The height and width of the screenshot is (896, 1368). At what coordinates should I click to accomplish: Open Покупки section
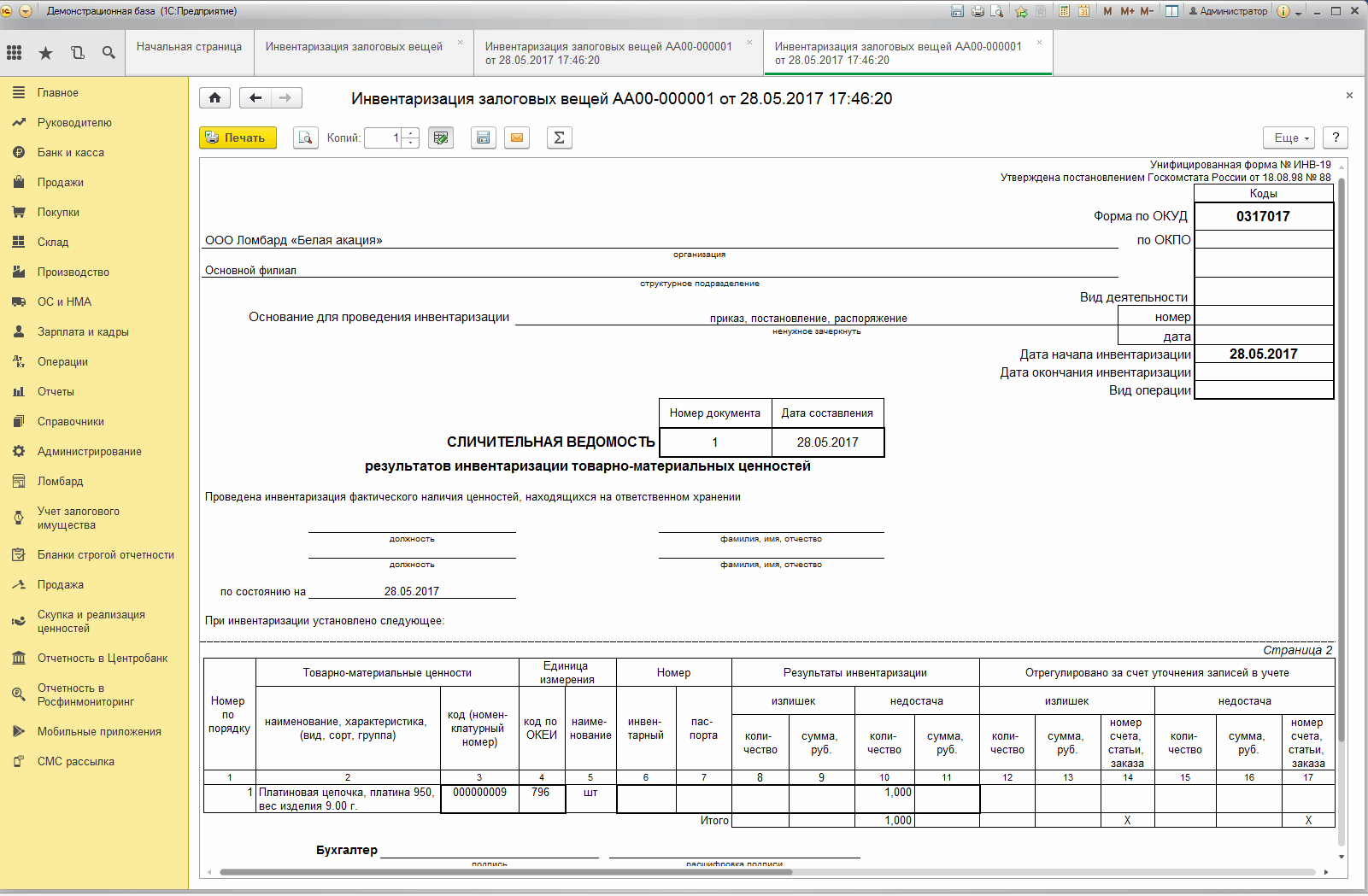[94, 212]
